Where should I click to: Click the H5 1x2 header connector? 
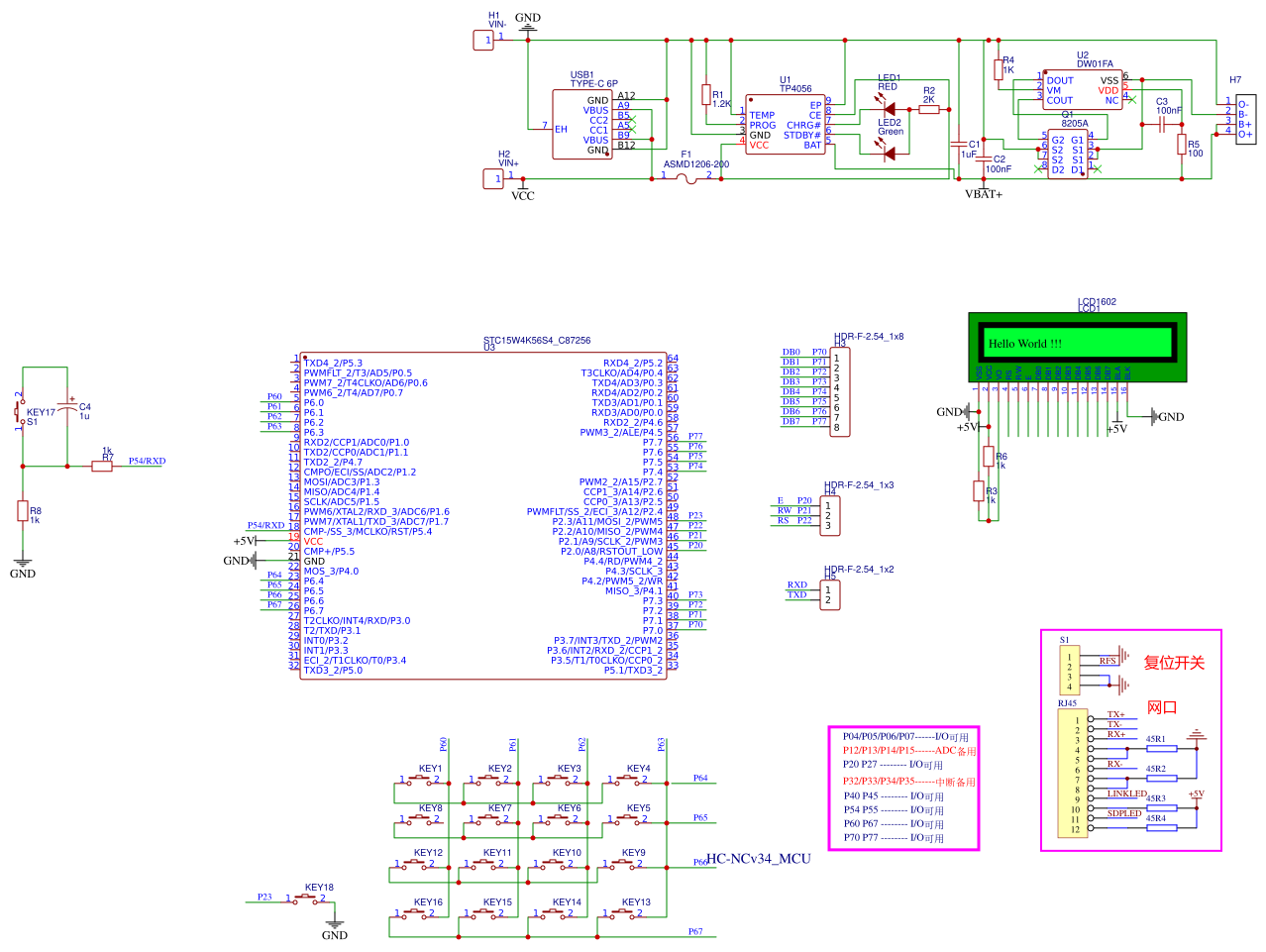coord(831,594)
